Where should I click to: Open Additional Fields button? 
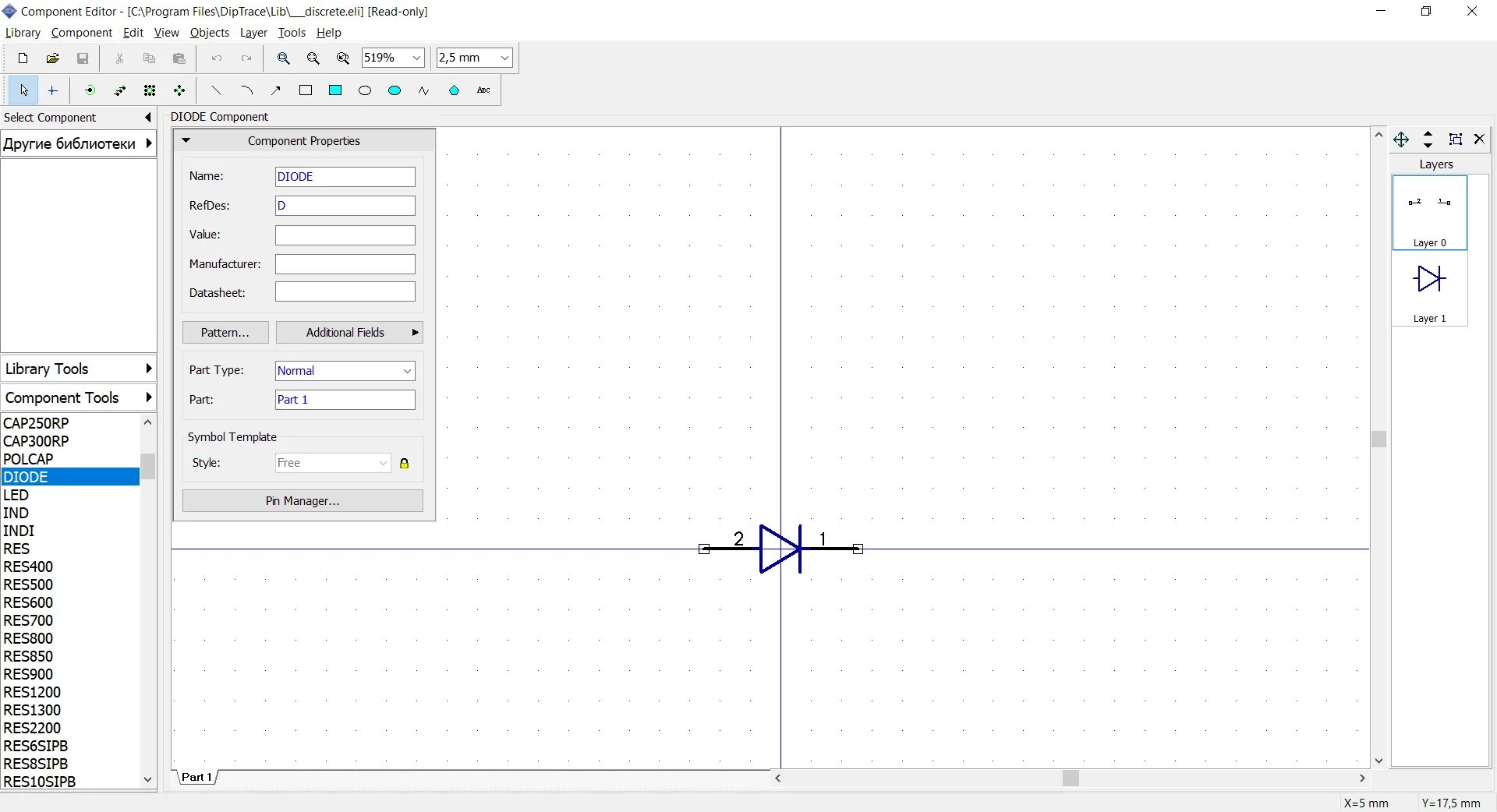pyautogui.click(x=349, y=333)
